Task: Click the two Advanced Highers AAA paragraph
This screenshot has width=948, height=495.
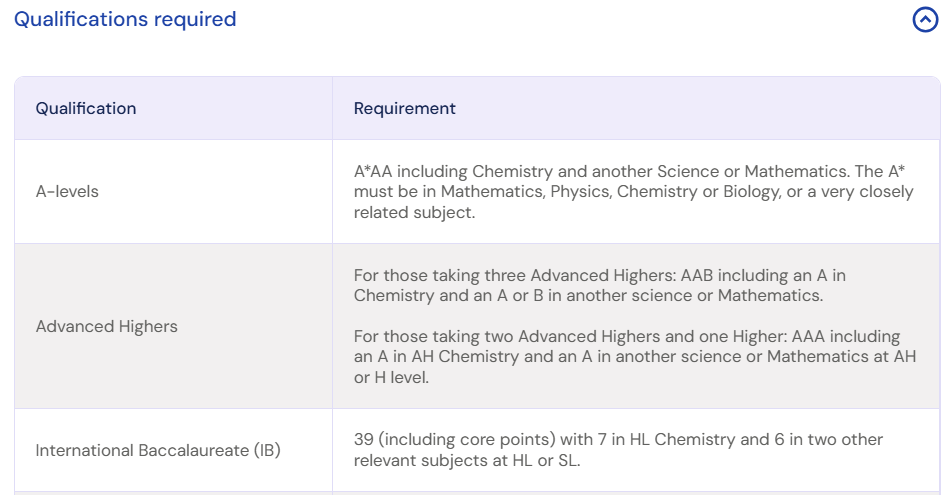Action: tap(635, 357)
